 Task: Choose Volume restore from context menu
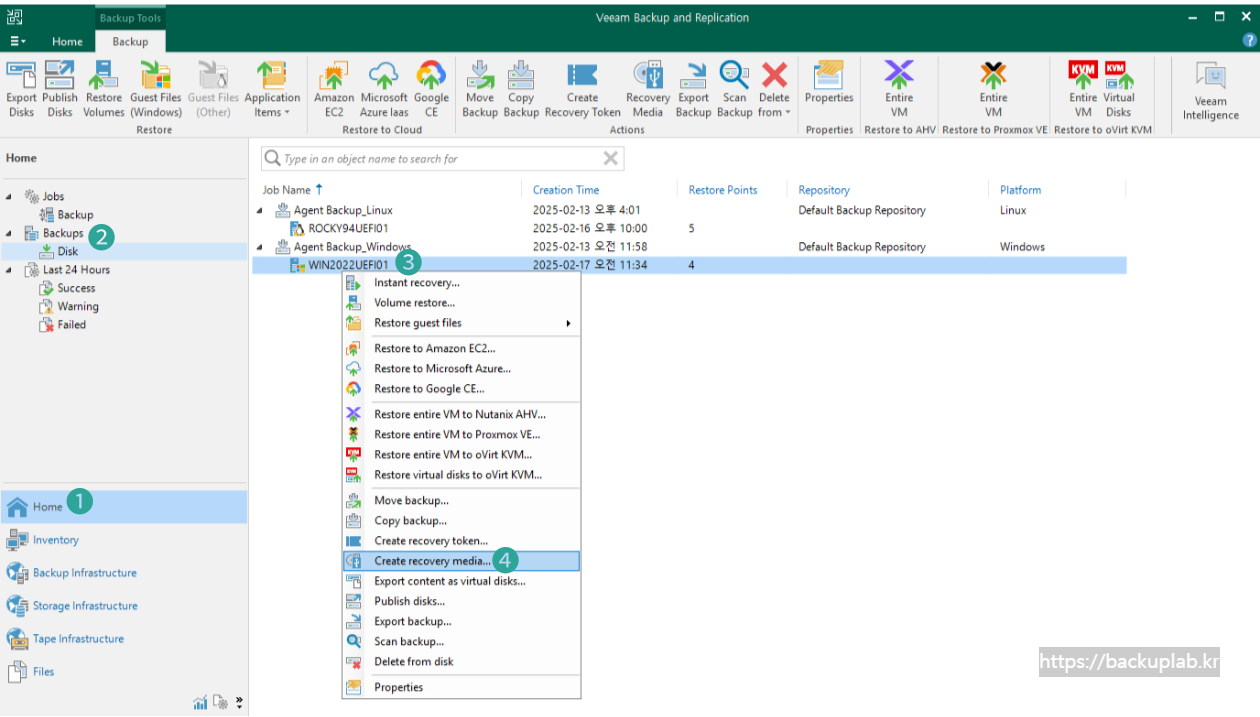point(461,303)
